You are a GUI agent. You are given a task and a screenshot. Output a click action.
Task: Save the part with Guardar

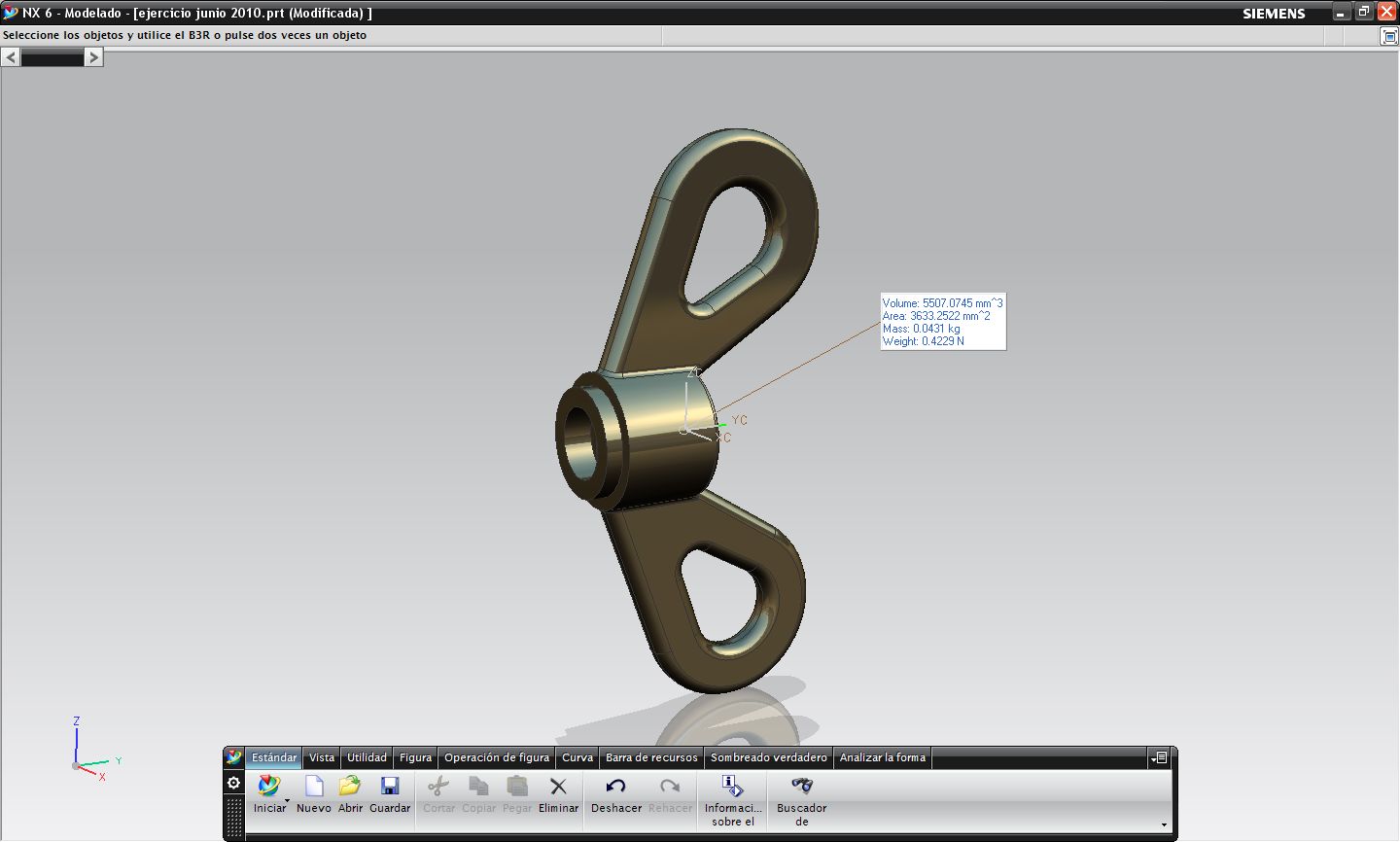click(390, 786)
